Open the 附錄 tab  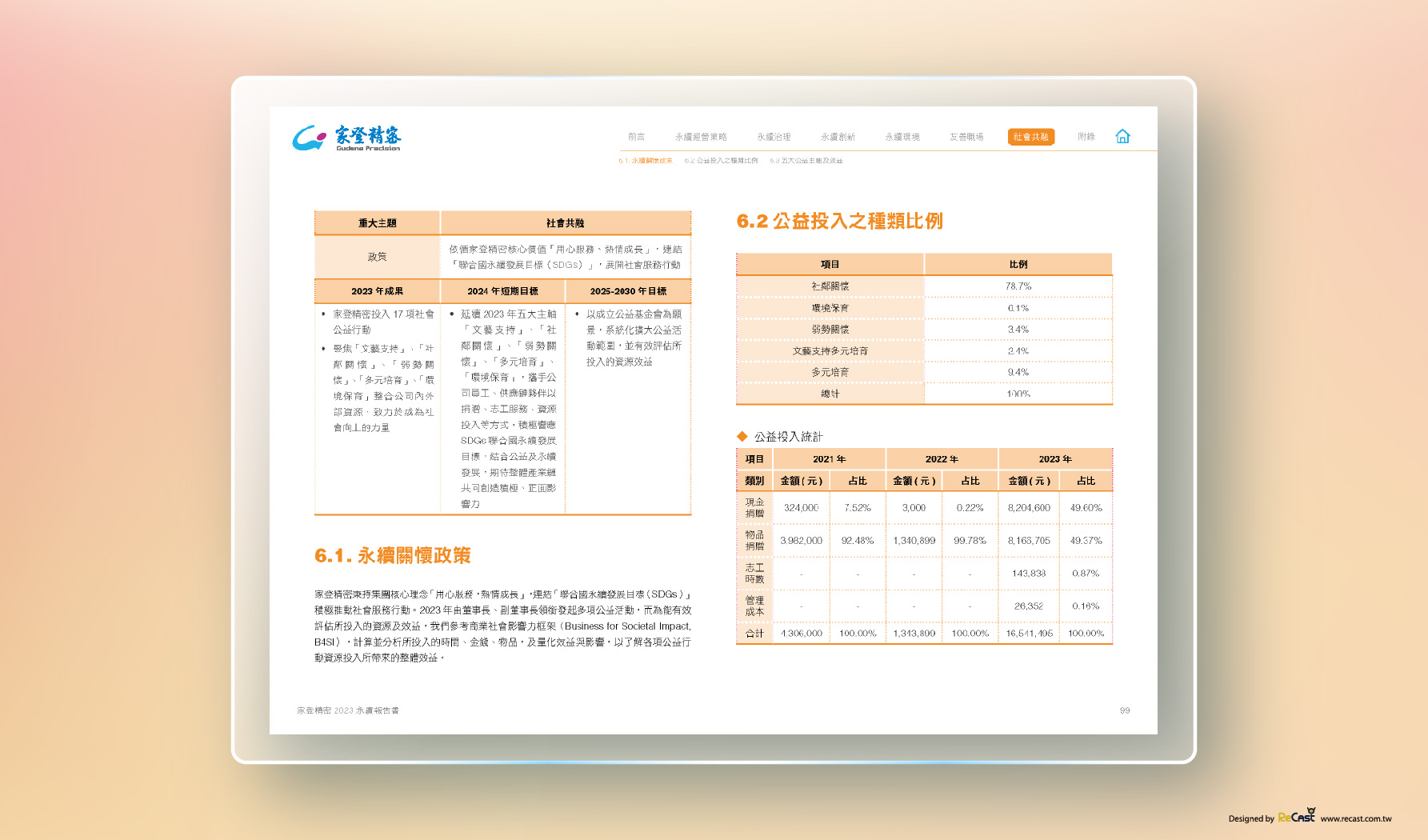click(x=1086, y=137)
